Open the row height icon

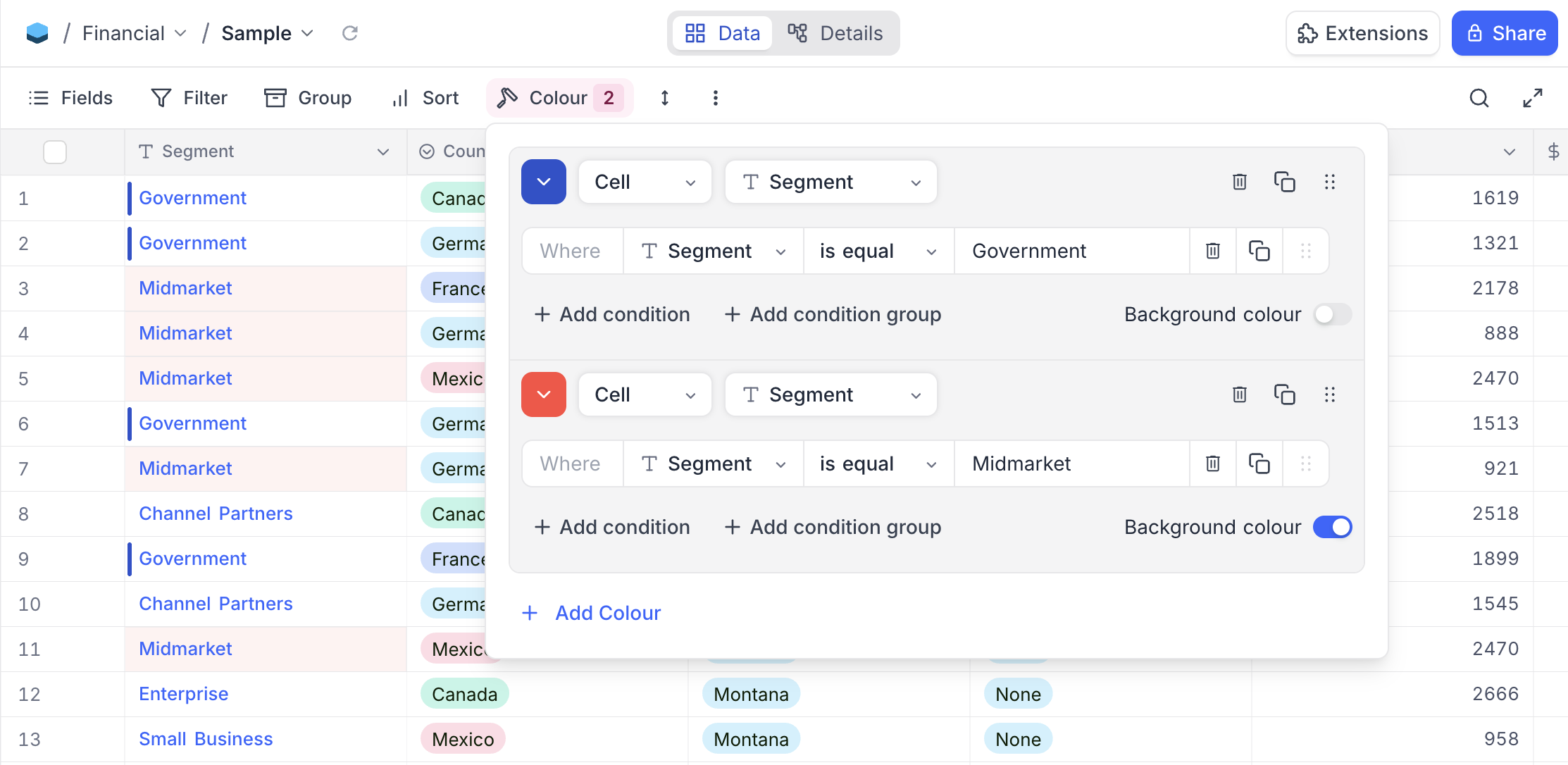(664, 98)
